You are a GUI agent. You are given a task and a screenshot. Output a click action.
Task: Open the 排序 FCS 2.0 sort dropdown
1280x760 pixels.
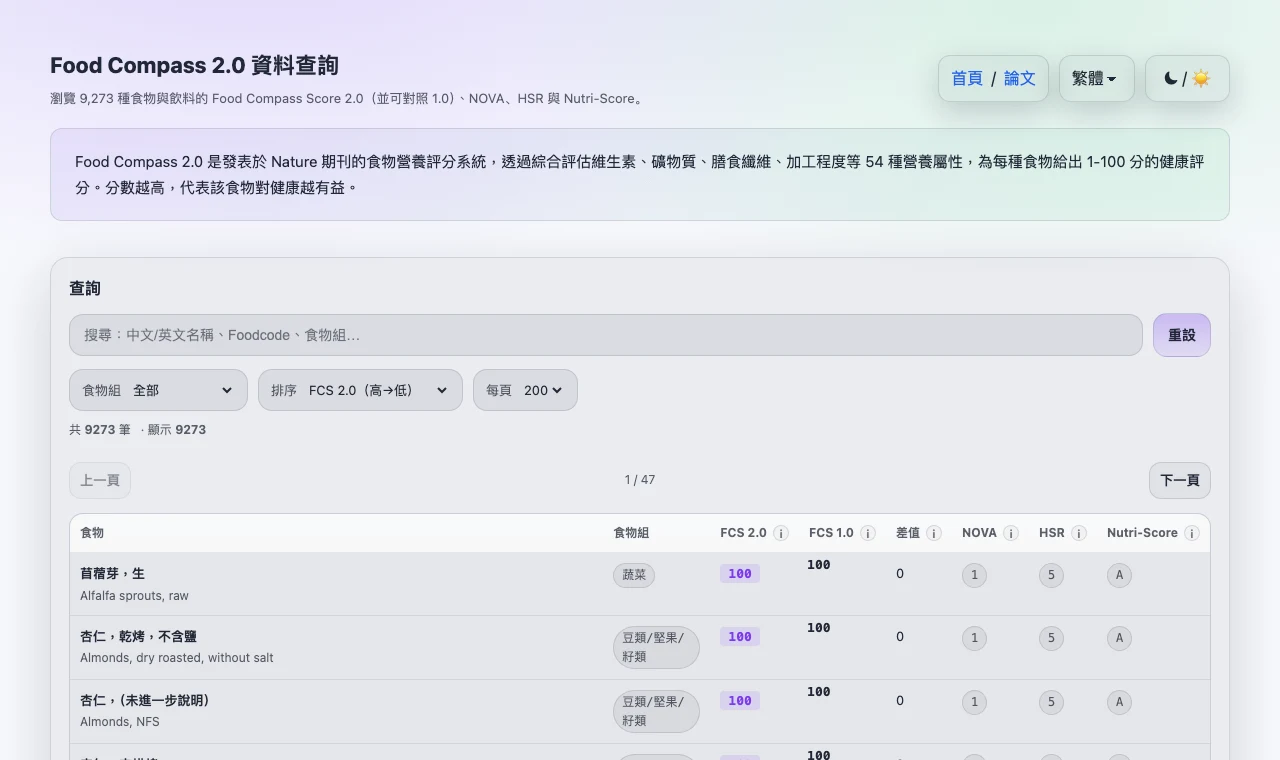pos(360,390)
